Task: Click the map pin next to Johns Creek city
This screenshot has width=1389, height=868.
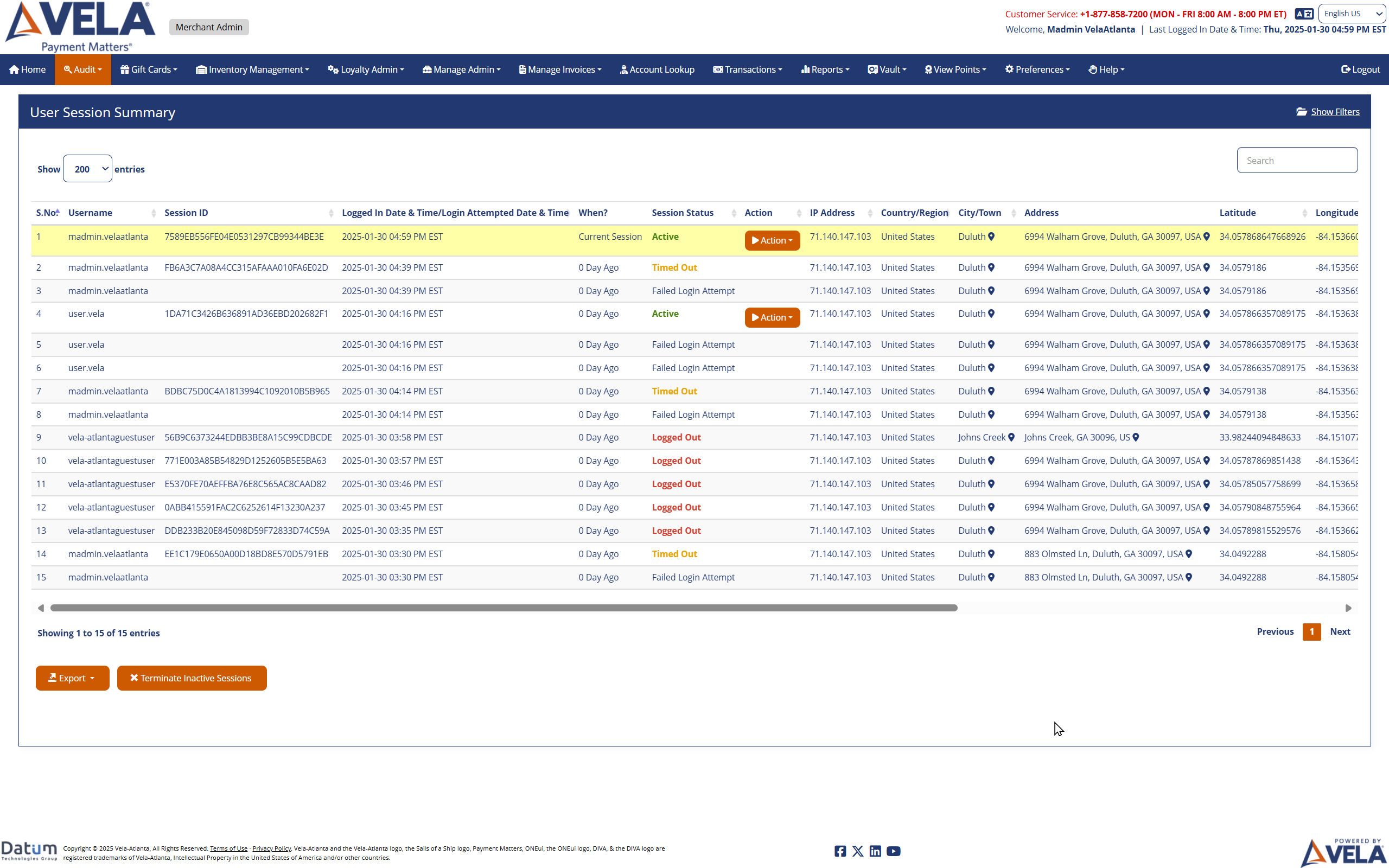Action: coord(1011,437)
